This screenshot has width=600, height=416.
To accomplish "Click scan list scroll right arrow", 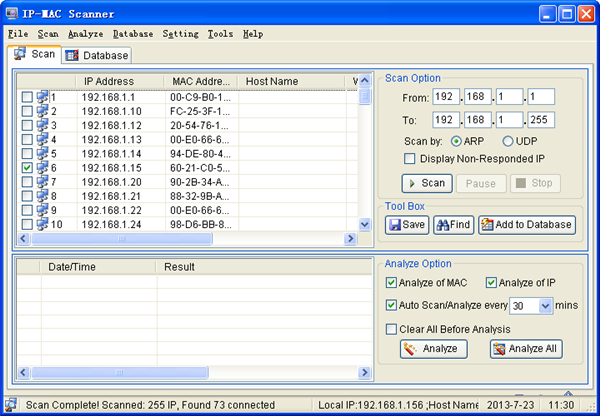I will pos(350,239).
